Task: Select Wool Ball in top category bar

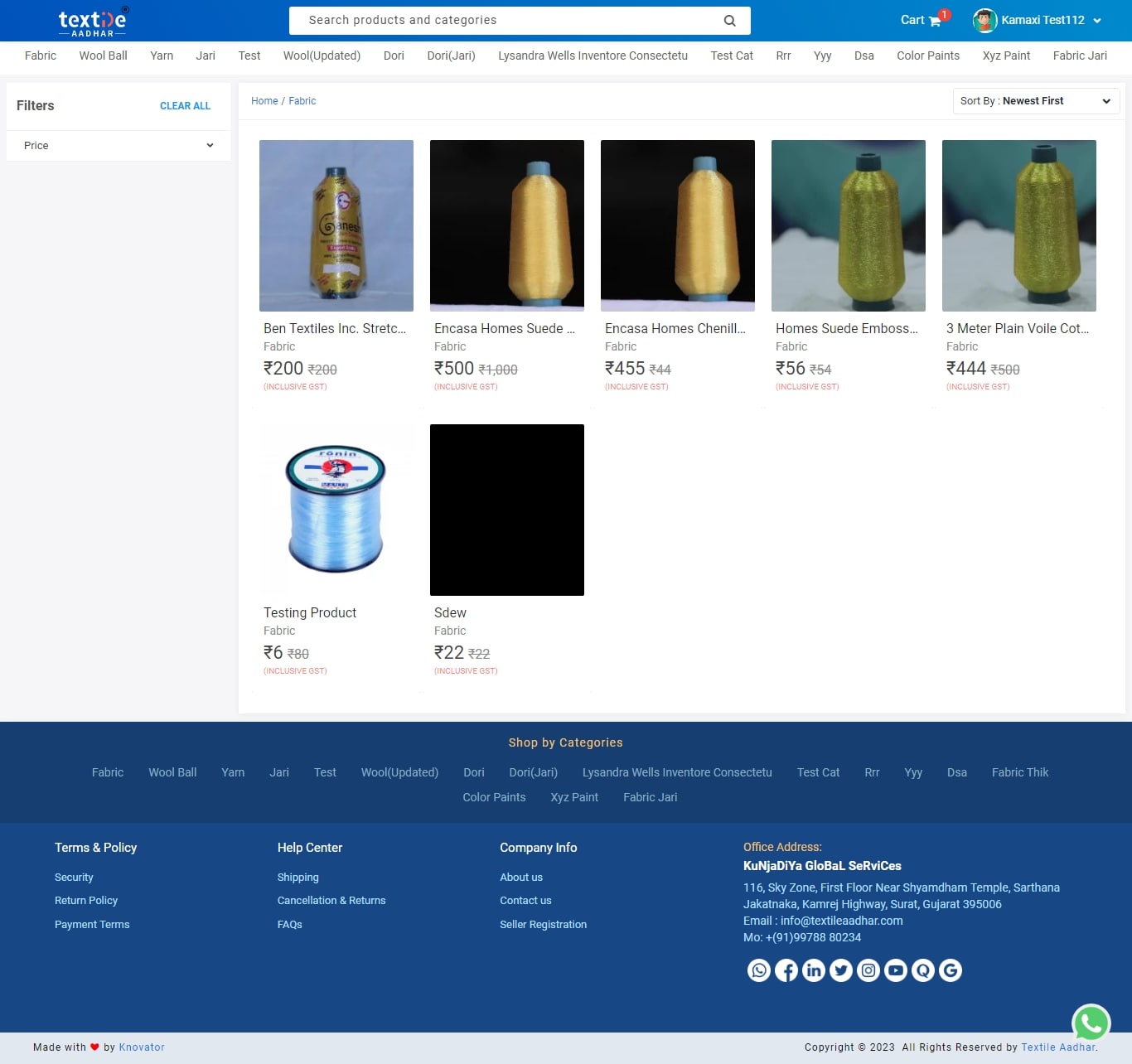Action: point(103,56)
